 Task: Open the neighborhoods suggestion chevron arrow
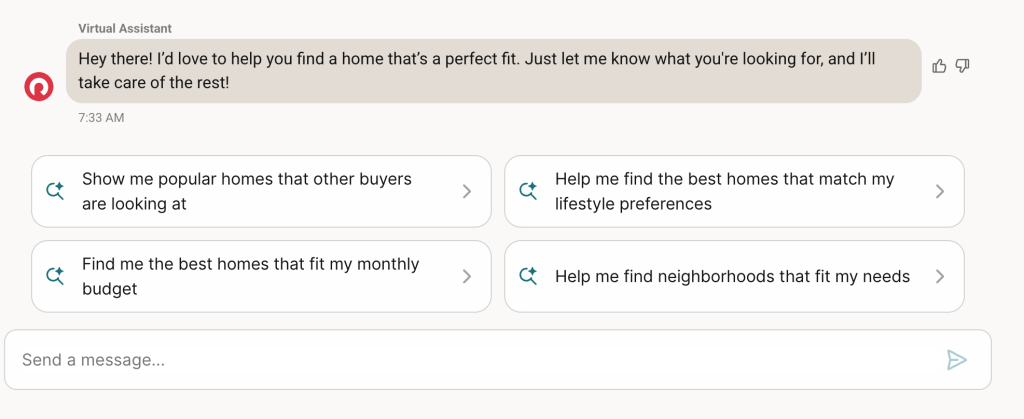[939, 276]
